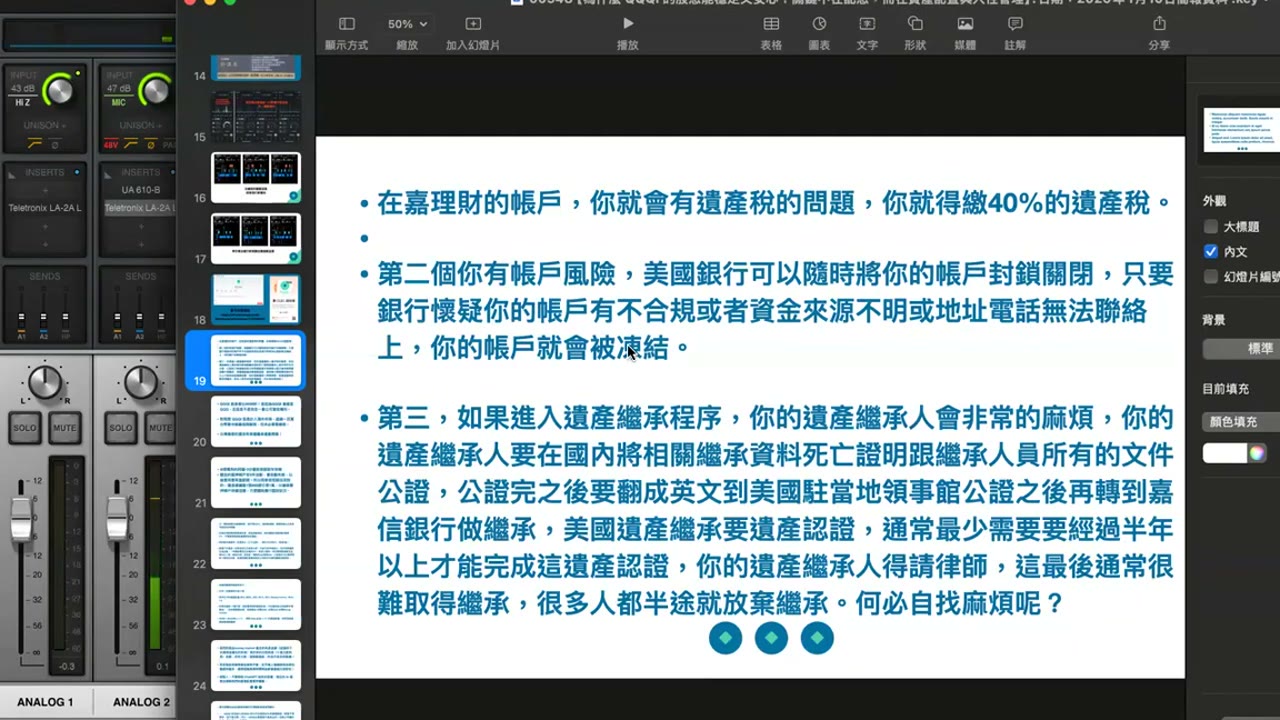Click the 播放 play icon in the toolbar

(x=628, y=24)
